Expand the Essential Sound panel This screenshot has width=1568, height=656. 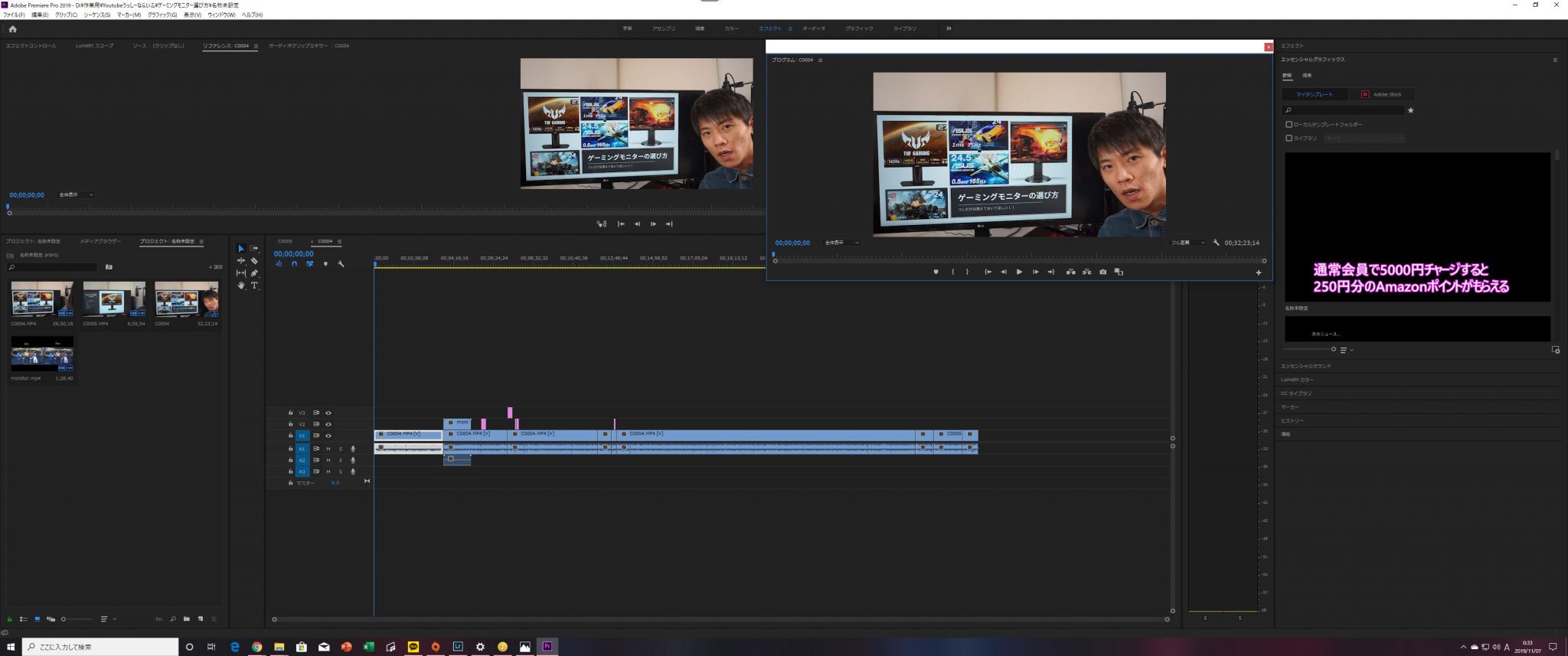pyautogui.click(x=1305, y=366)
